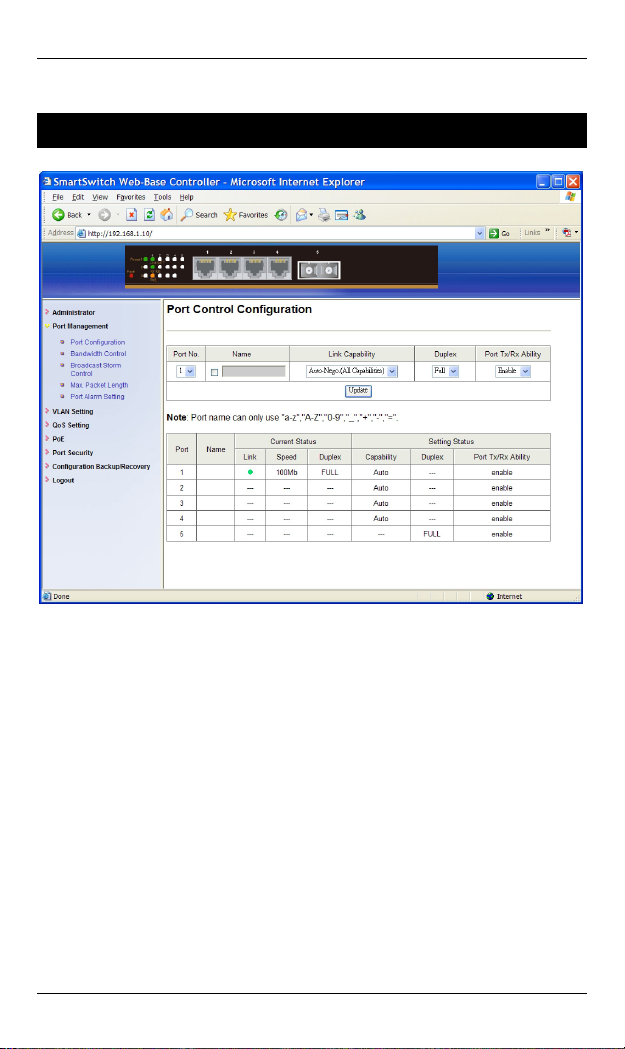This screenshot has width=625, height=1049.
Task: Click the Update button
Action: click(x=358, y=391)
